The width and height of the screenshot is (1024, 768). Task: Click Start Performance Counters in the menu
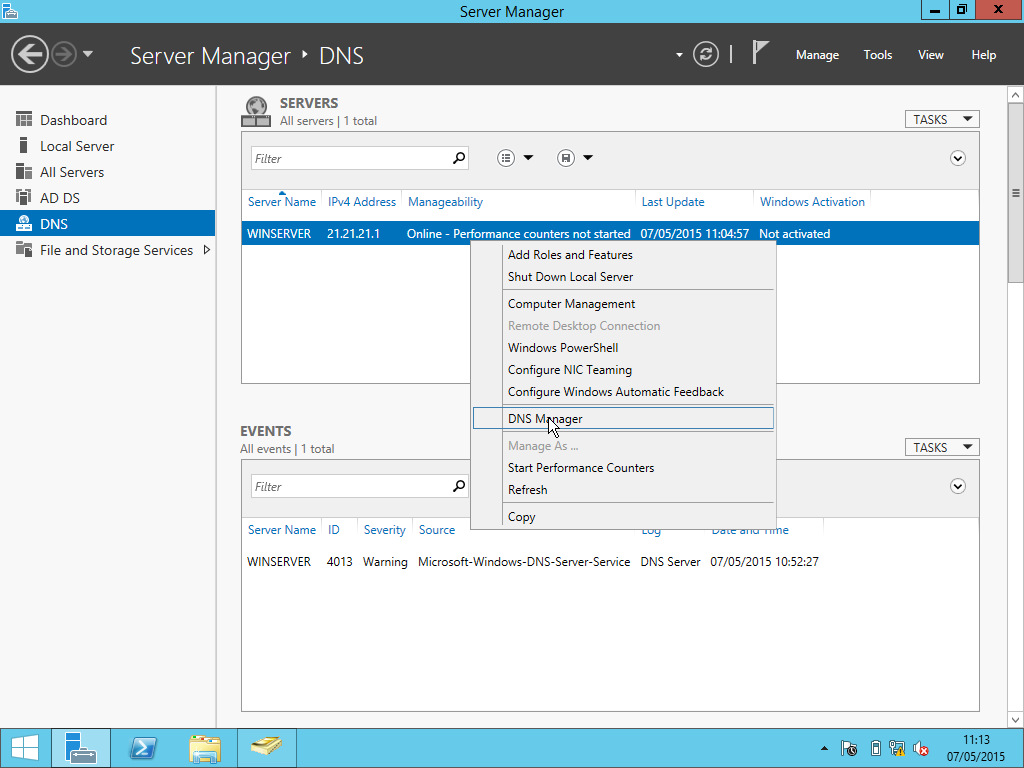click(580, 467)
